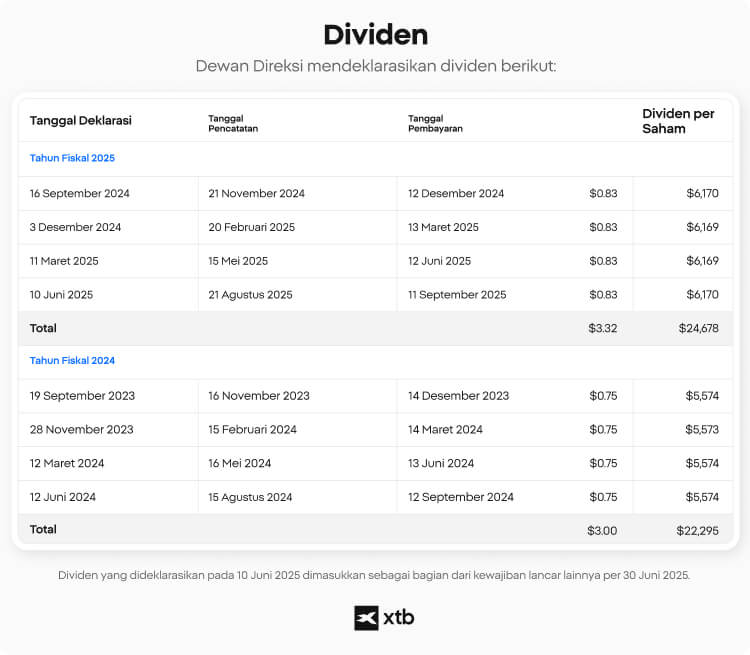This screenshot has width=750, height=655.
Task: Click the "15 Februari 2024" record date
Action: click(x=252, y=430)
